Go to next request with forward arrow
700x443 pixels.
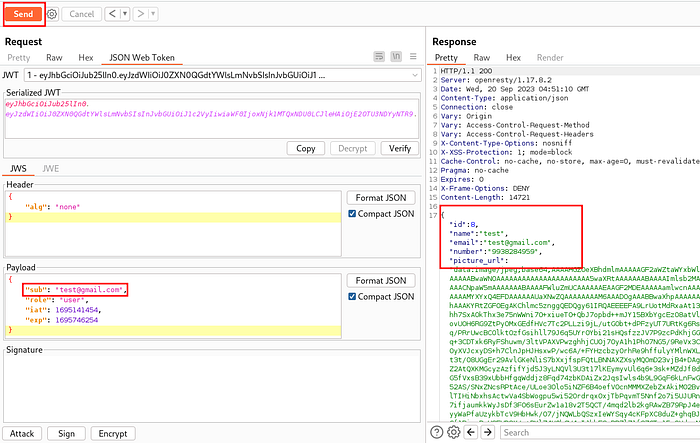tap(141, 14)
